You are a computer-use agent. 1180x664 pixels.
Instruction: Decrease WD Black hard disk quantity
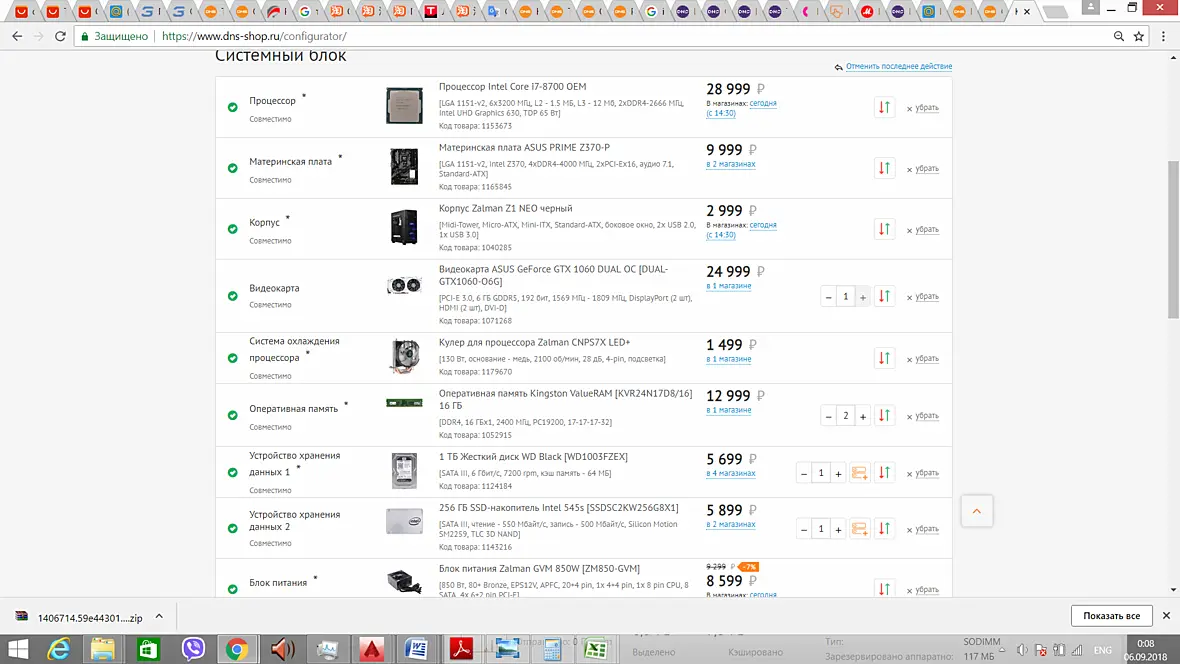(804, 473)
